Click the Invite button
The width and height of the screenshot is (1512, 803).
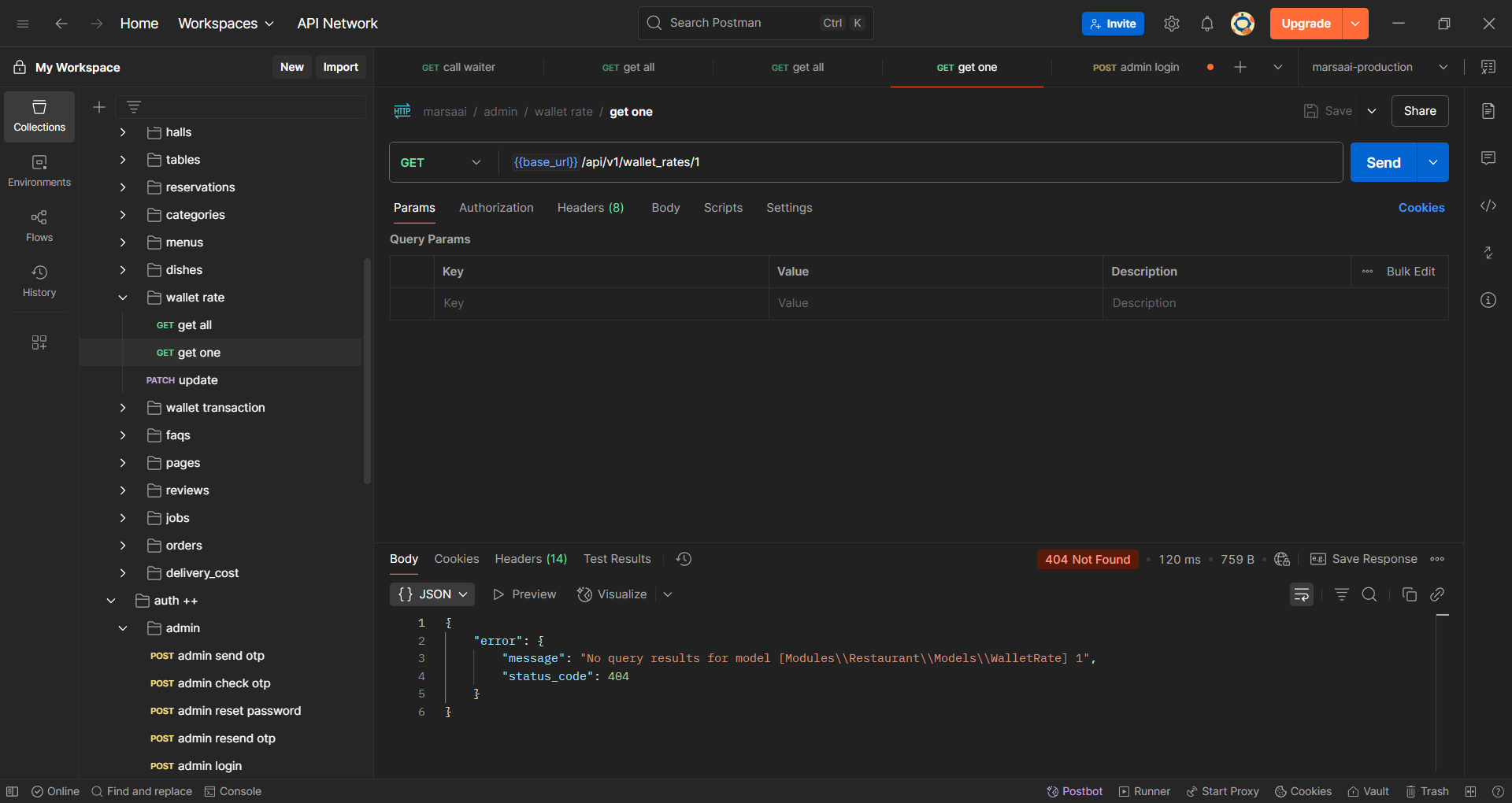(1113, 24)
